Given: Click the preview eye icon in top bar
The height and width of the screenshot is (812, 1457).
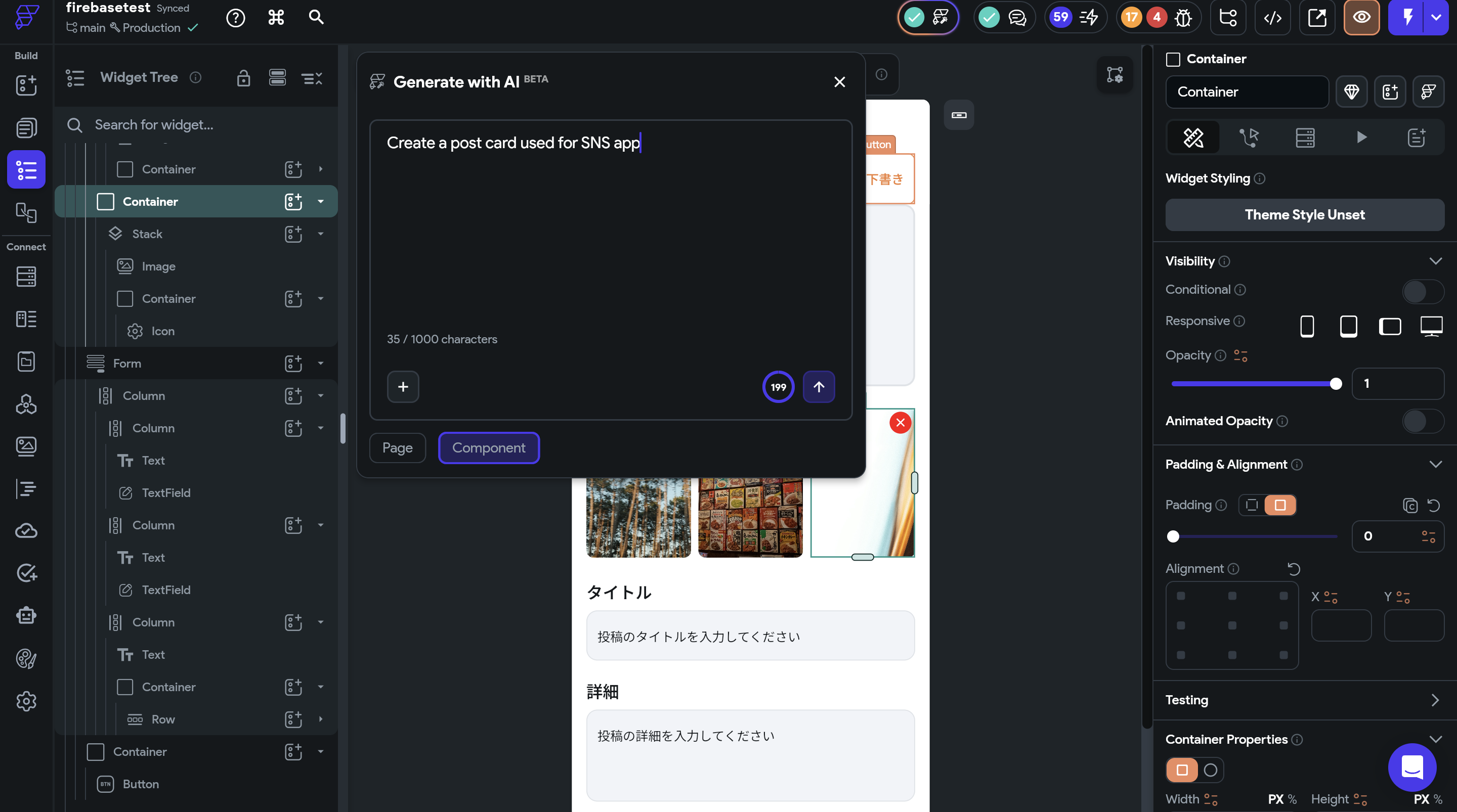Looking at the screenshot, I should point(1361,18).
